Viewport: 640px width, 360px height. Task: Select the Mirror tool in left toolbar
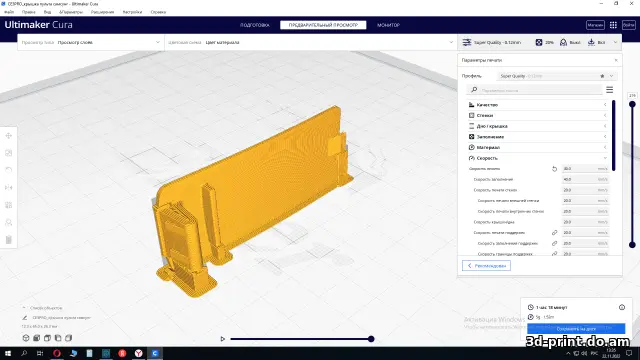tap(9, 187)
